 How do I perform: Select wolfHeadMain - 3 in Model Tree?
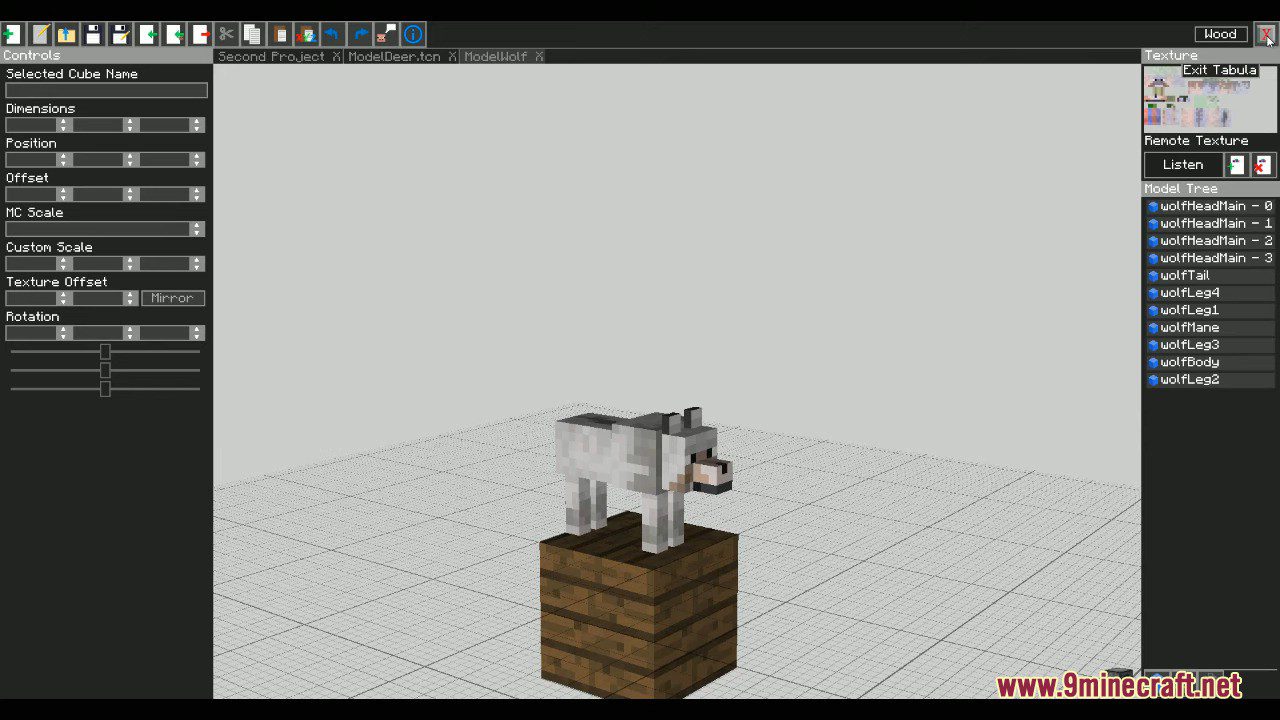1209,258
